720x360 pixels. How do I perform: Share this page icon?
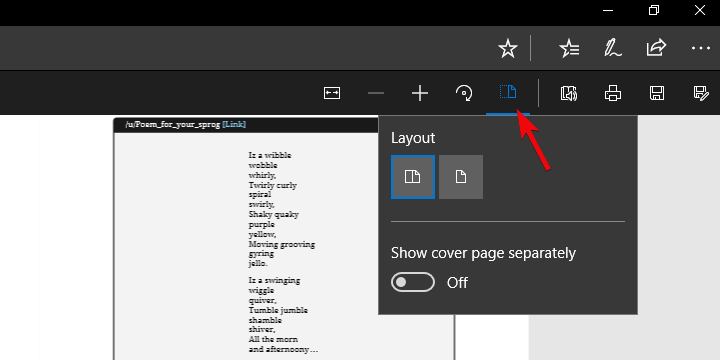(x=656, y=48)
